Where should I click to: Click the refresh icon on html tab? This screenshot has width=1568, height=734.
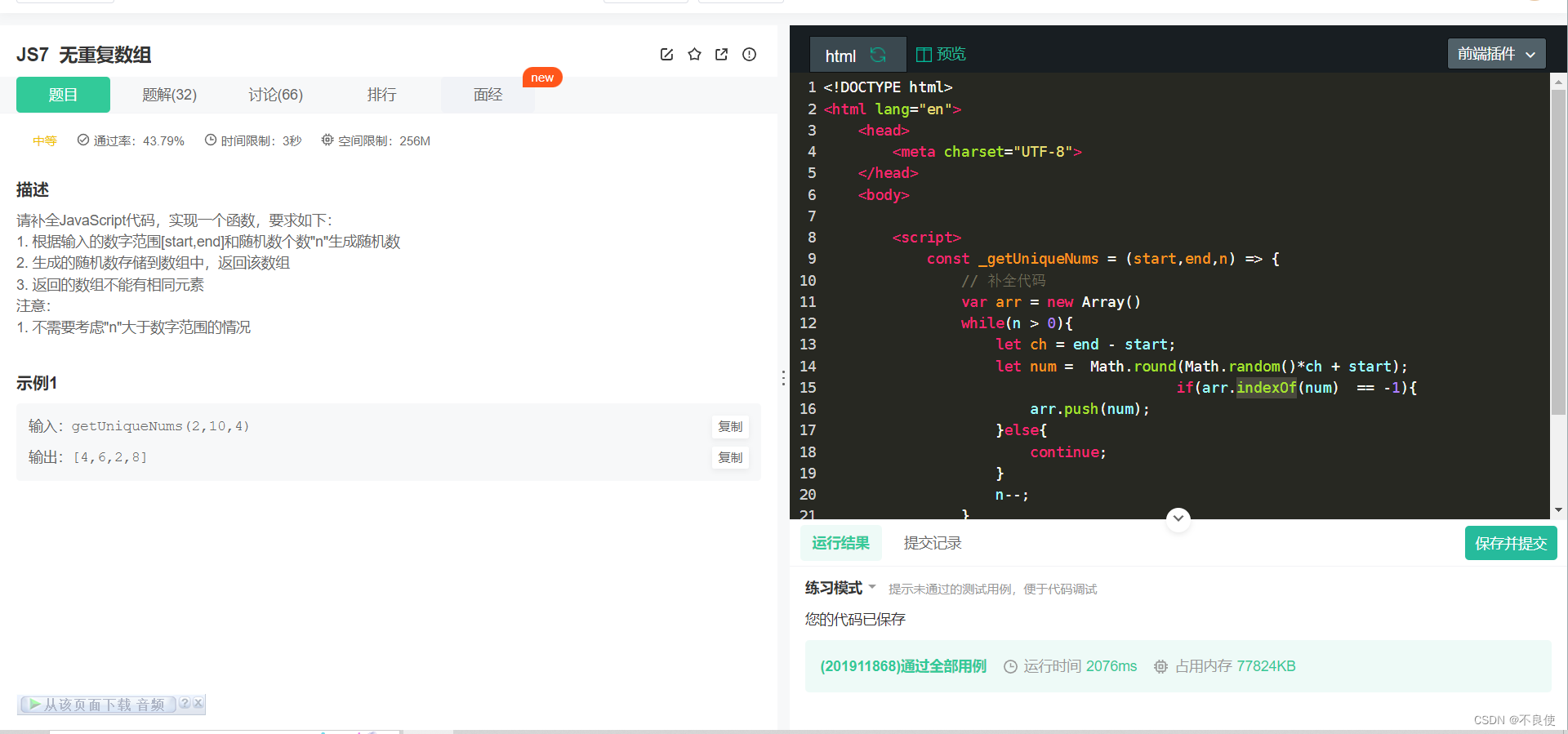878,55
